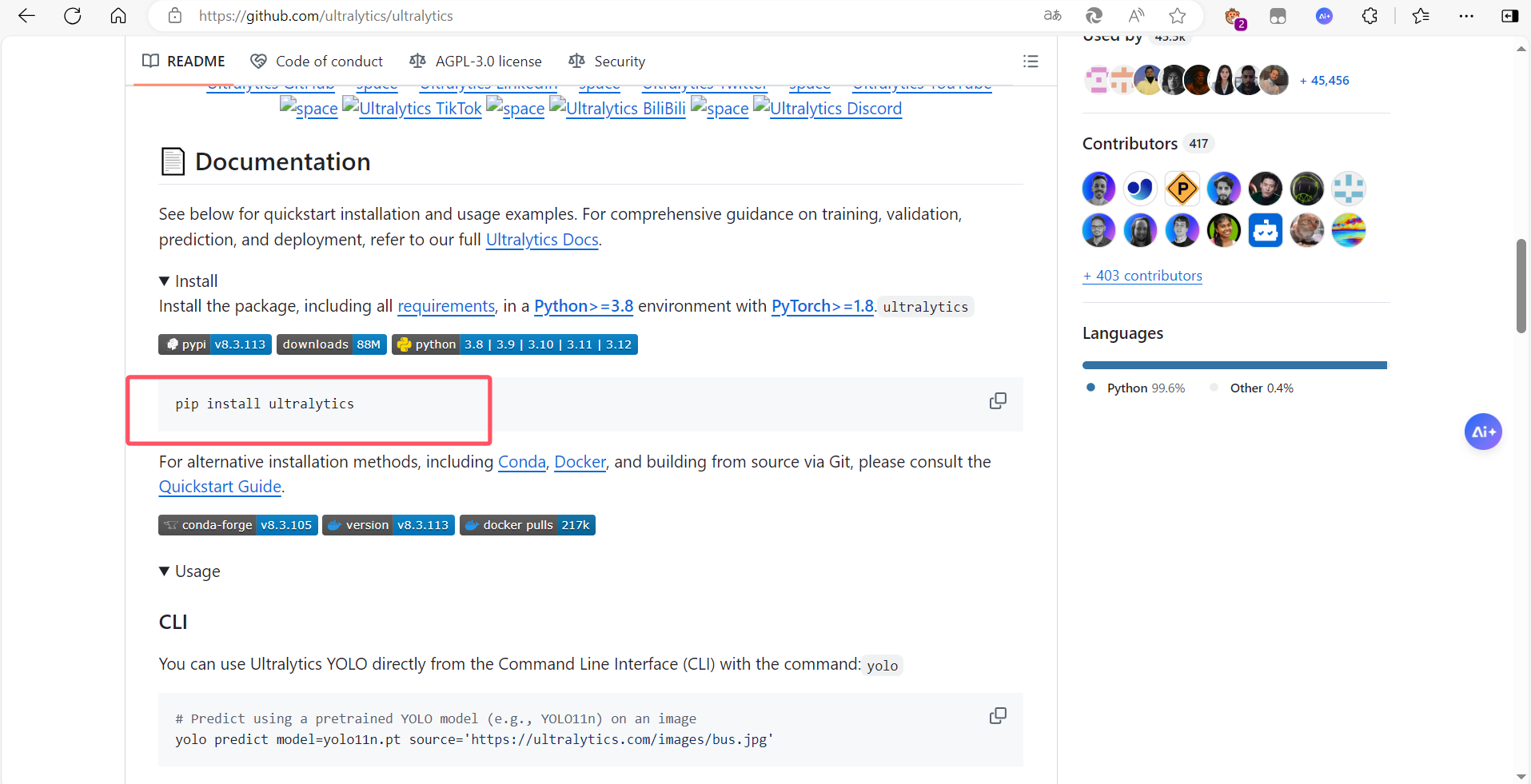Open the Ultralytics TikTok link

(x=413, y=109)
